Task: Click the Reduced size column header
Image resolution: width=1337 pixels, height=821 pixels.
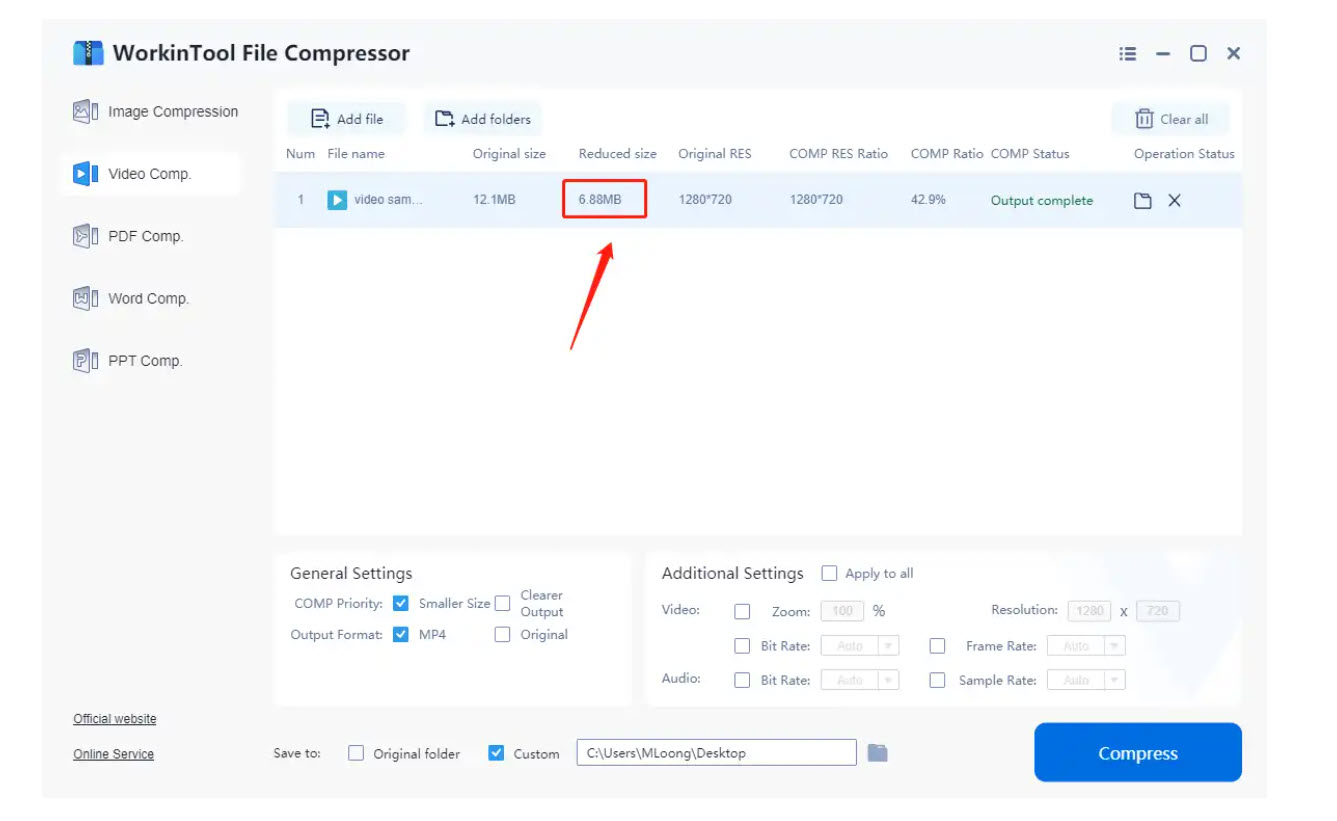Action: tap(617, 154)
